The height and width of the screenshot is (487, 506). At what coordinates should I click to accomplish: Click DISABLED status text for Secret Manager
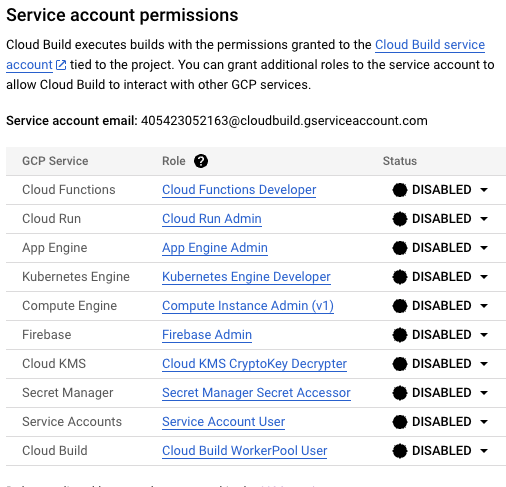(x=442, y=393)
